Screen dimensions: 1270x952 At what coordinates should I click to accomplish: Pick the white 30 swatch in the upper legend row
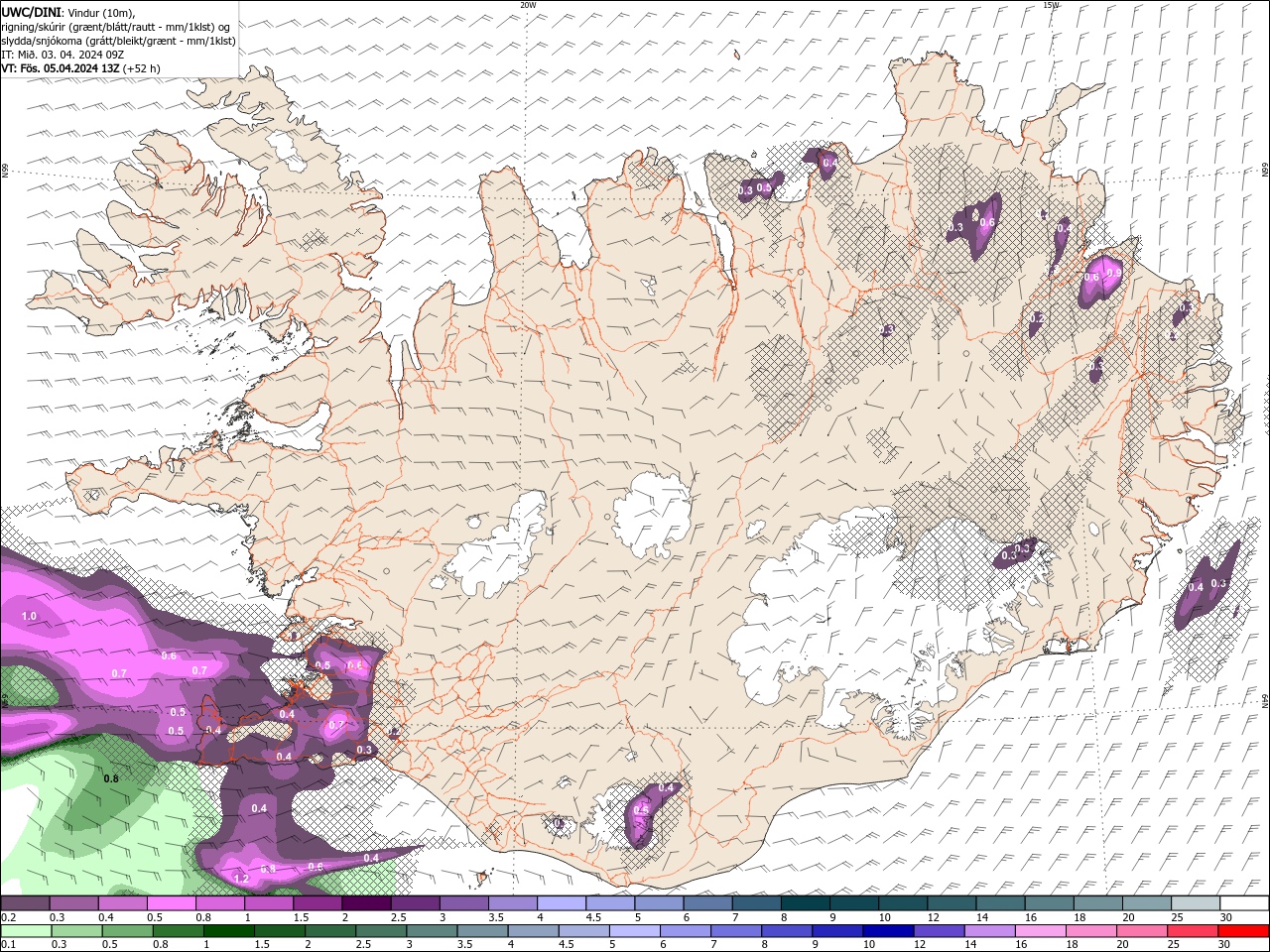pyautogui.click(x=1244, y=903)
